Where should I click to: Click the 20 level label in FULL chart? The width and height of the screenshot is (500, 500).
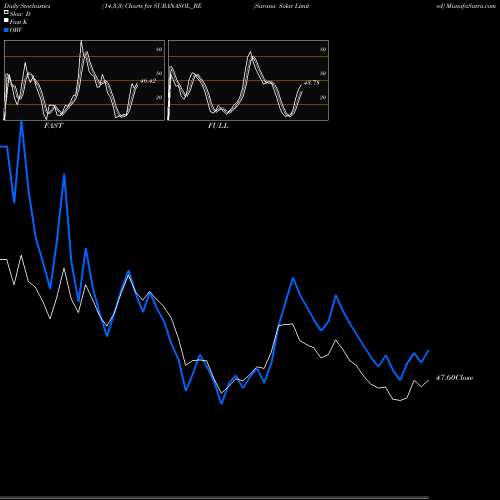323,97
